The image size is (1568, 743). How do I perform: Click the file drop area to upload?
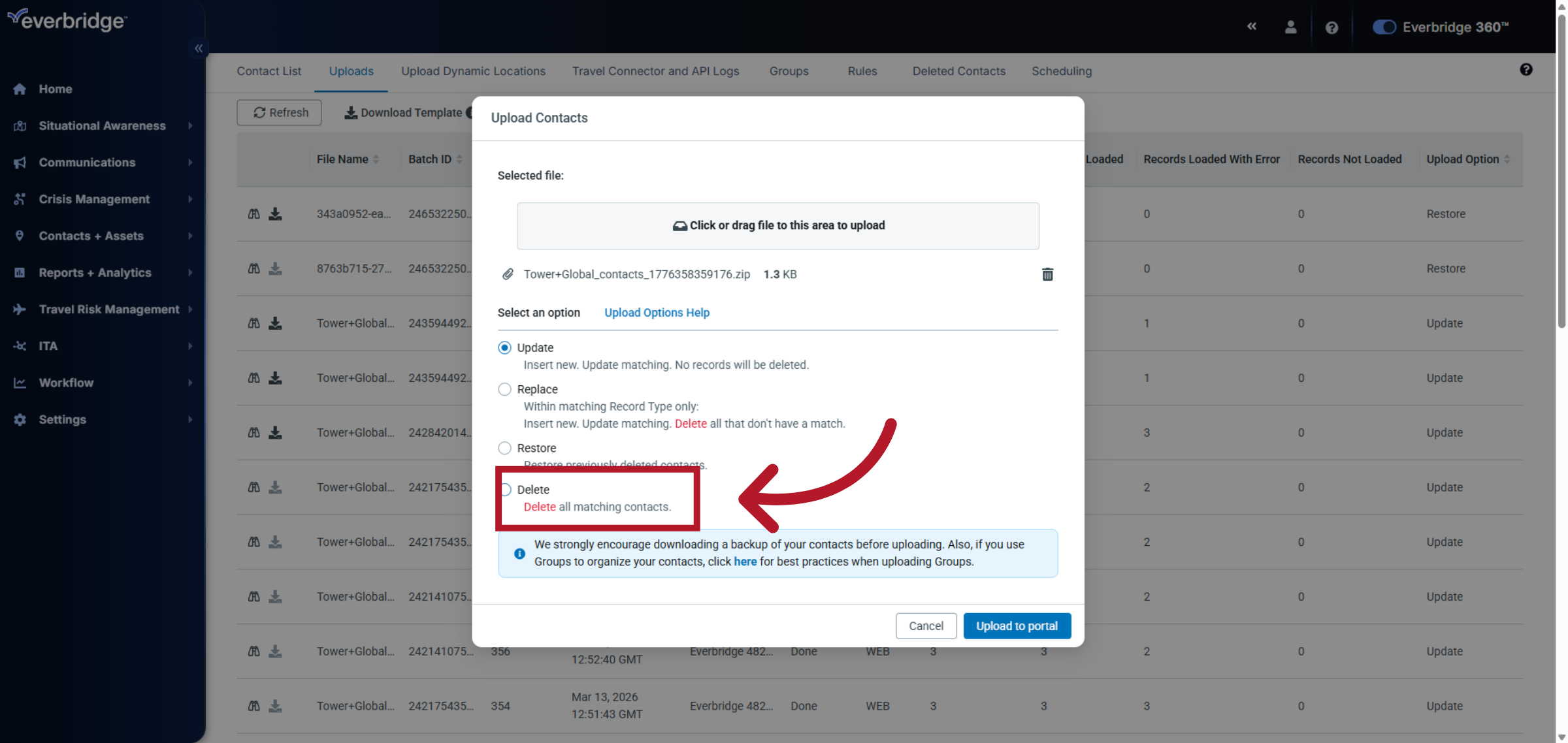click(x=777, y=226)
